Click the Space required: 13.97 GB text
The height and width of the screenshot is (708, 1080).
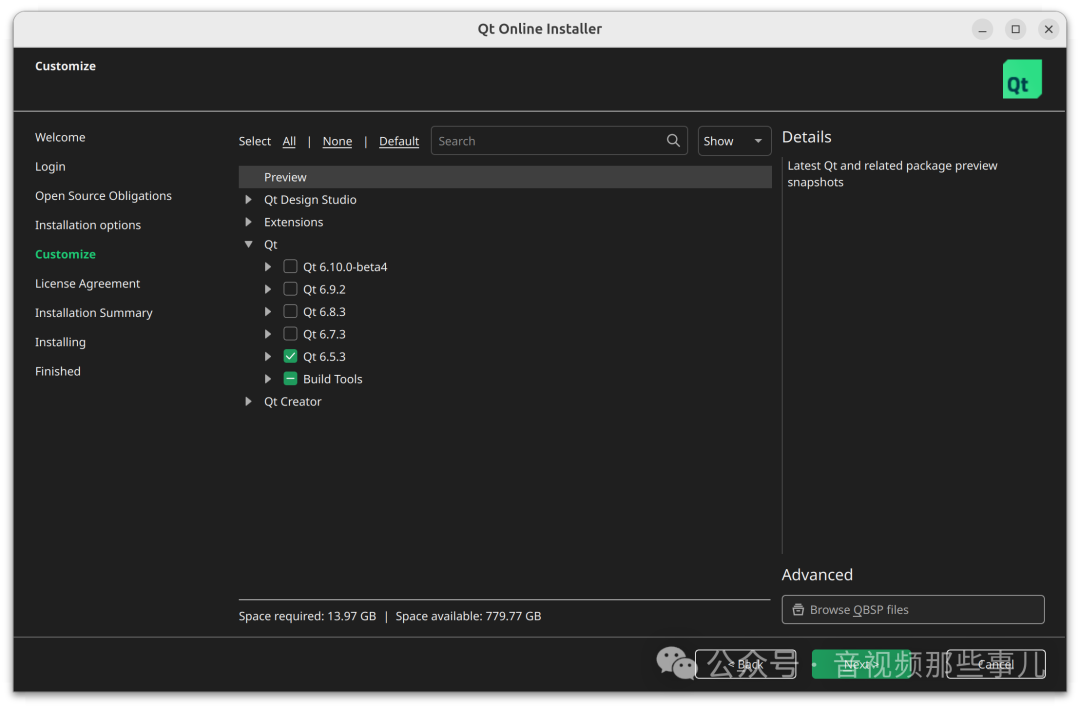click(307, 616)
